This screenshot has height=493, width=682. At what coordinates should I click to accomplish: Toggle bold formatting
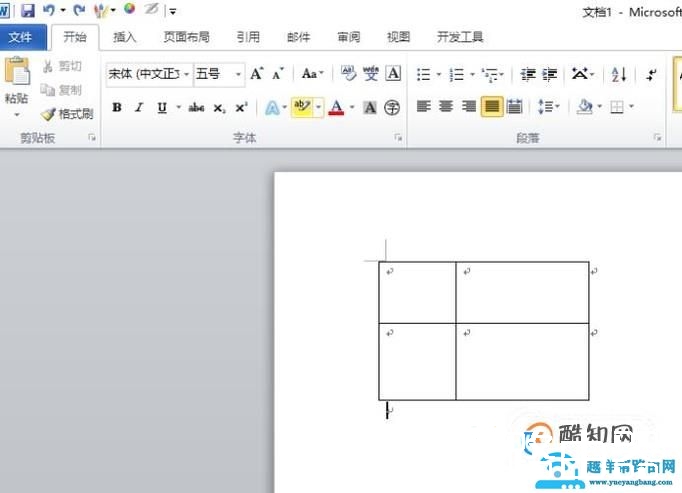coord(117,107)
